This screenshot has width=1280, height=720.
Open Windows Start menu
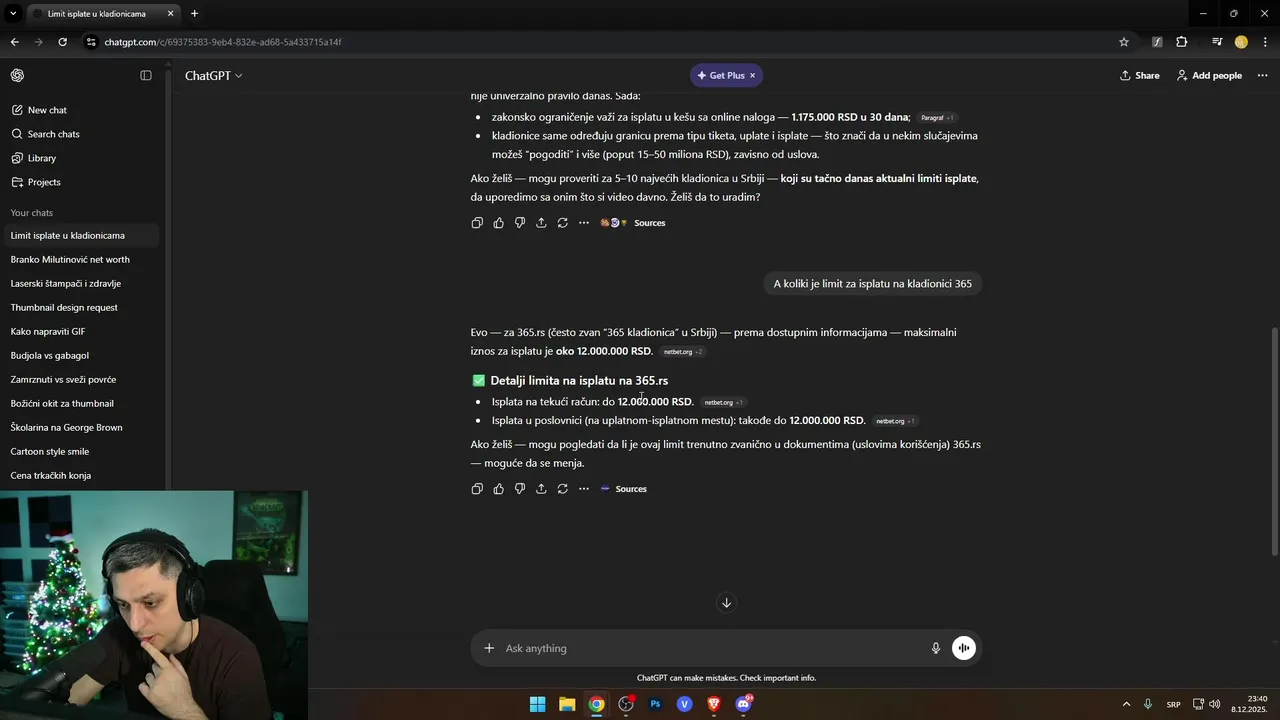[x=538, y=704]
